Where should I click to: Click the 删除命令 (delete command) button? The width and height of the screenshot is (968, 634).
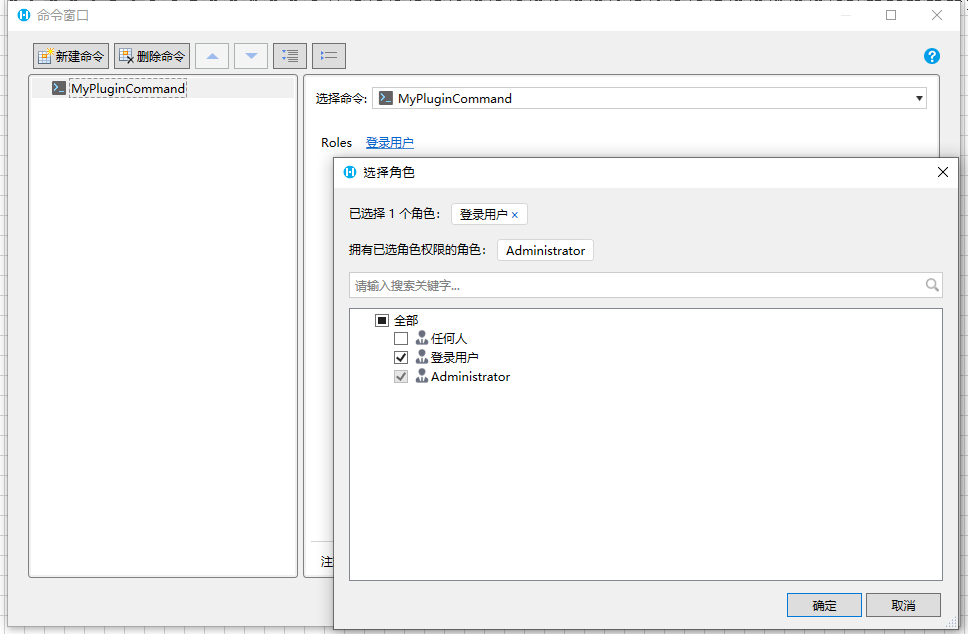click(x=152, y=56)
